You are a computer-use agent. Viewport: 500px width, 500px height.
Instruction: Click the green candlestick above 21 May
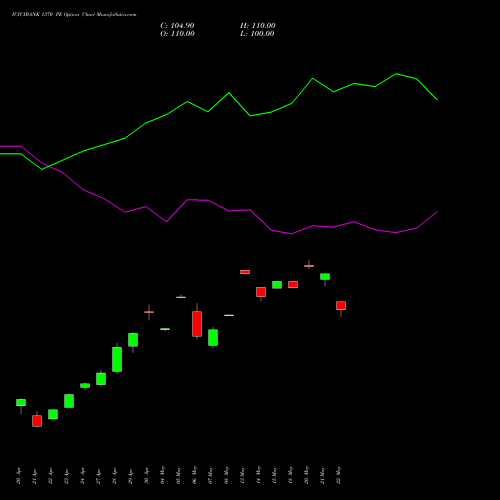(x=325, y=277)
